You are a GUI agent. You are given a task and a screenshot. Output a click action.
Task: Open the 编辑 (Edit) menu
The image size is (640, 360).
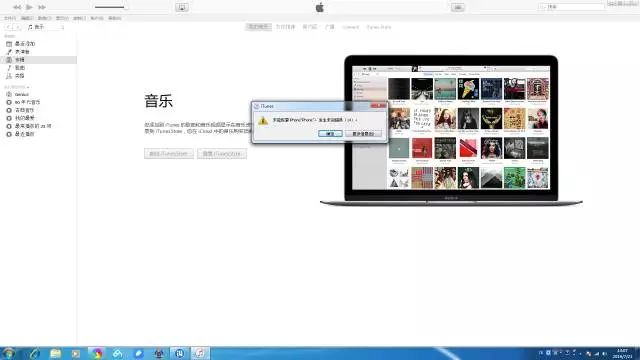click(x=27, y=18)
